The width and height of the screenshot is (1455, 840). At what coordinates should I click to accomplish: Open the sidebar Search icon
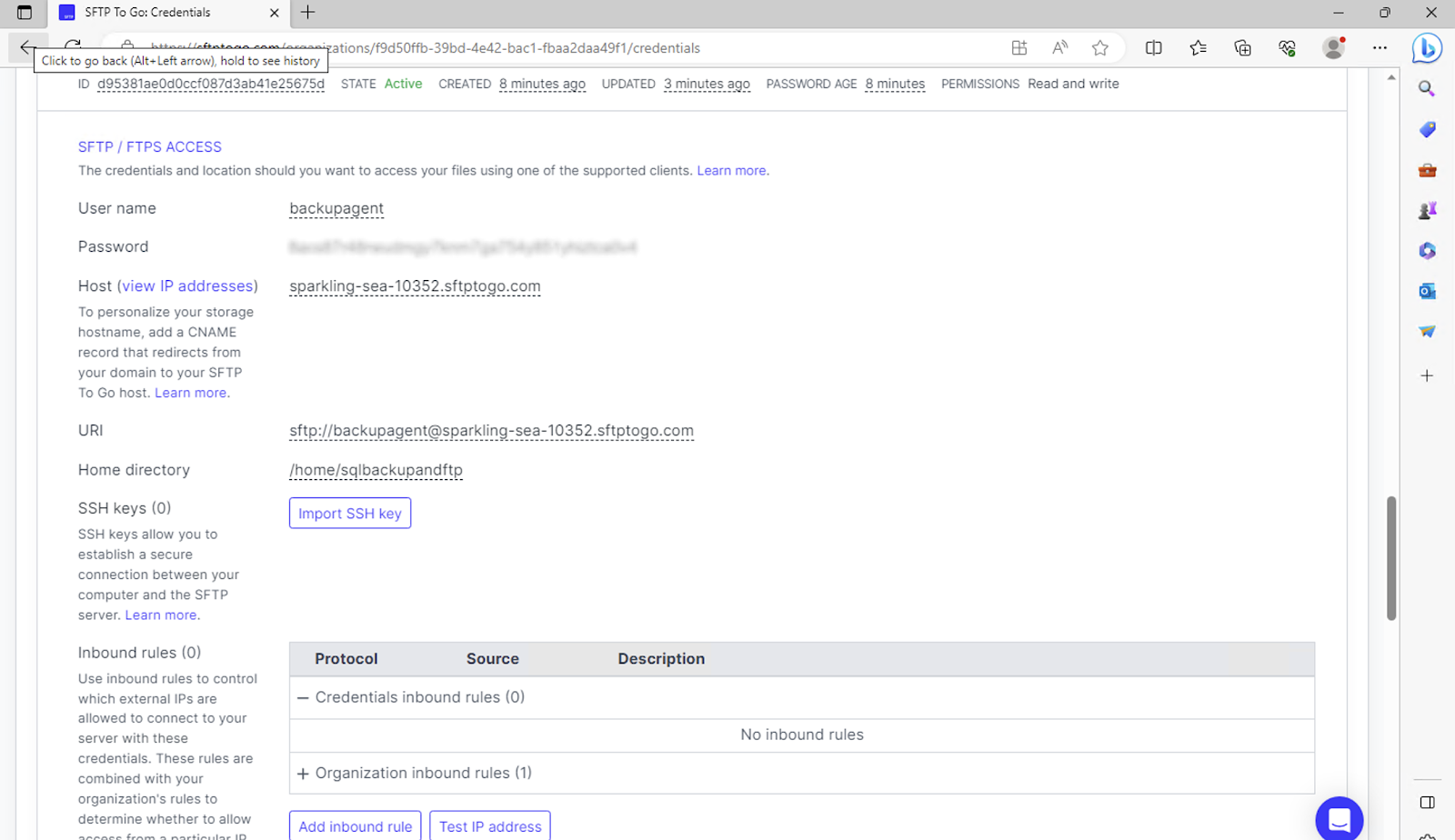(1427, 89)
